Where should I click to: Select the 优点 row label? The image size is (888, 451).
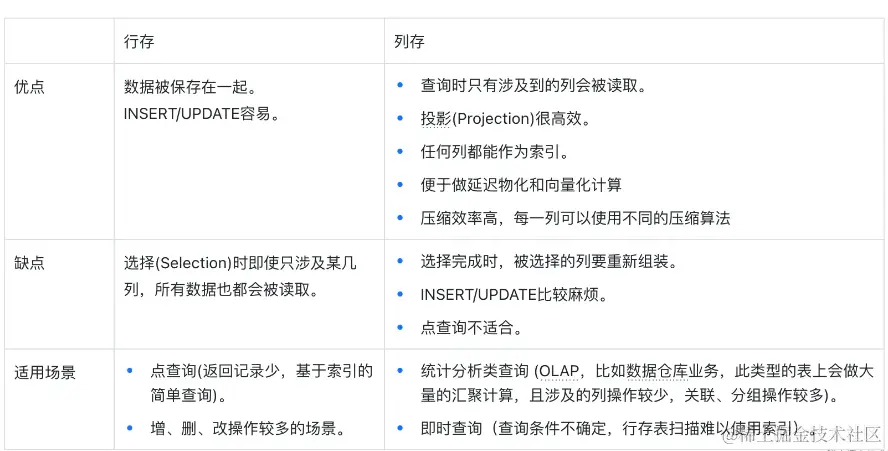(x=29, y=87)
